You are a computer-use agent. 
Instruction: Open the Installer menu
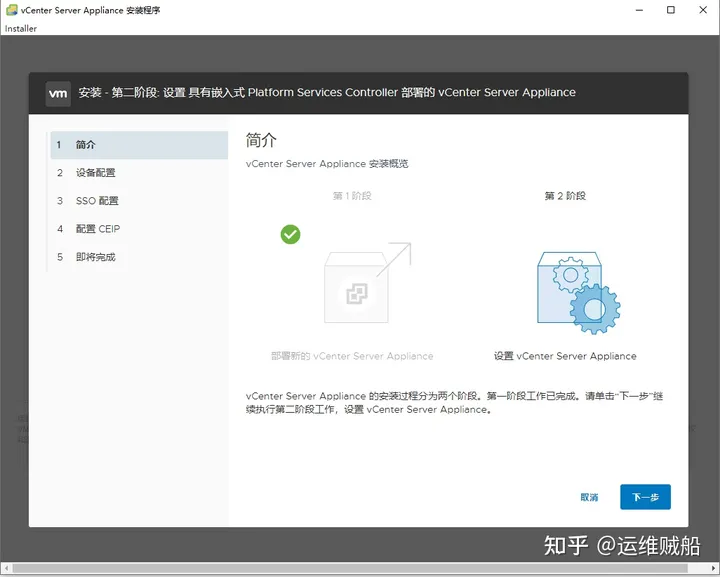pyautogui.click(x=21, y=29)
